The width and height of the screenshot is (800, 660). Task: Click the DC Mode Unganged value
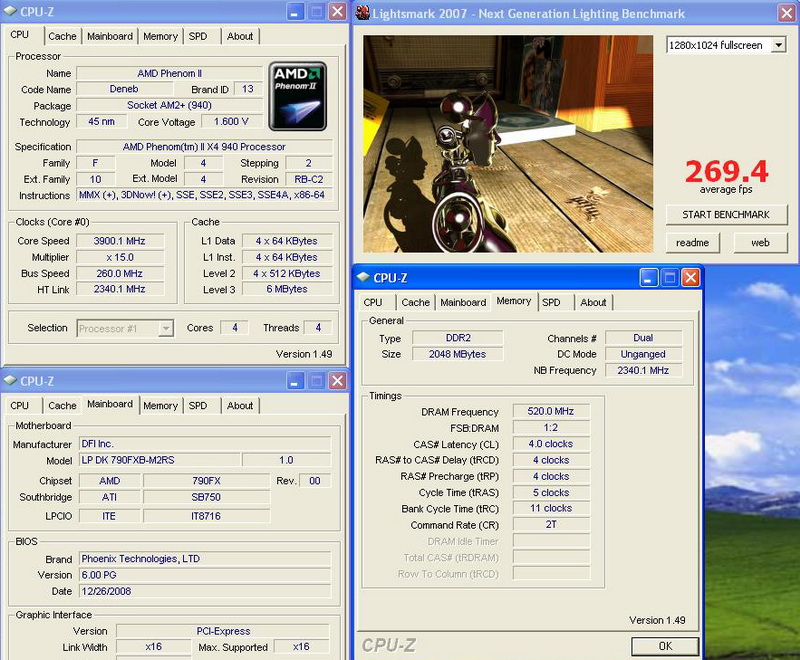coord(643,354)
